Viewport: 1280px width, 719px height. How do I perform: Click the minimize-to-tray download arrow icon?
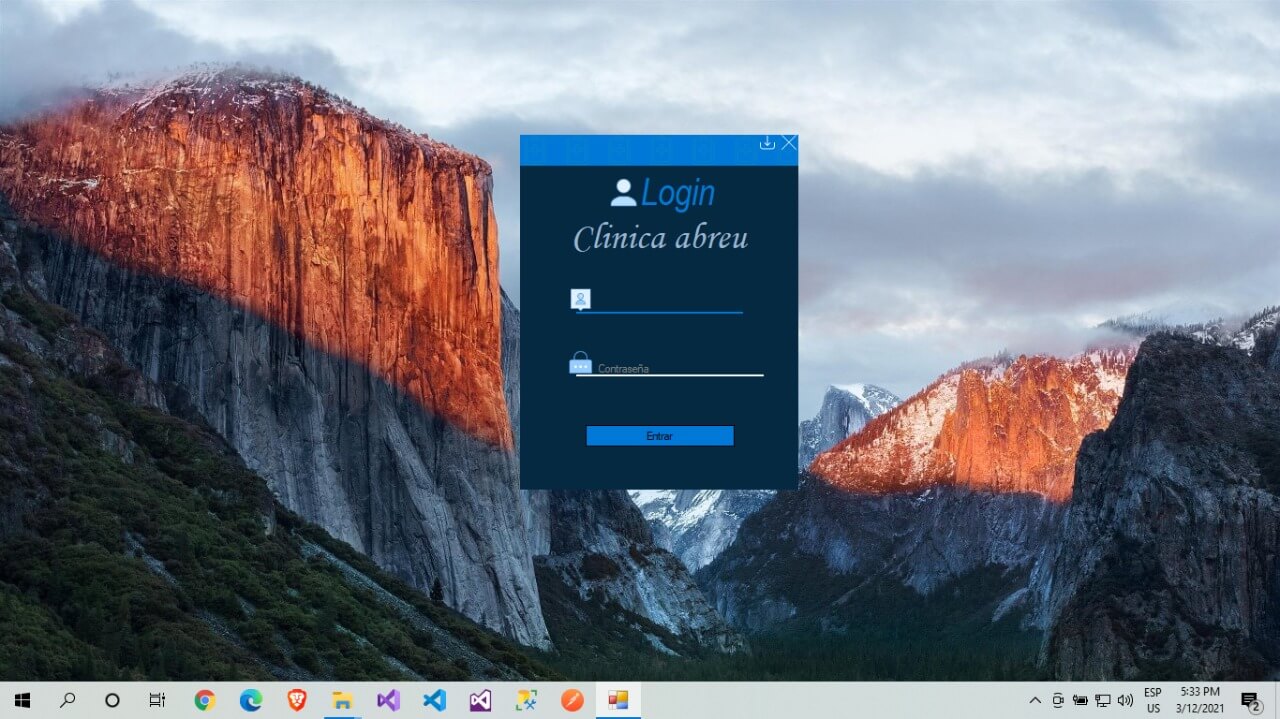(x=767, y=143)
